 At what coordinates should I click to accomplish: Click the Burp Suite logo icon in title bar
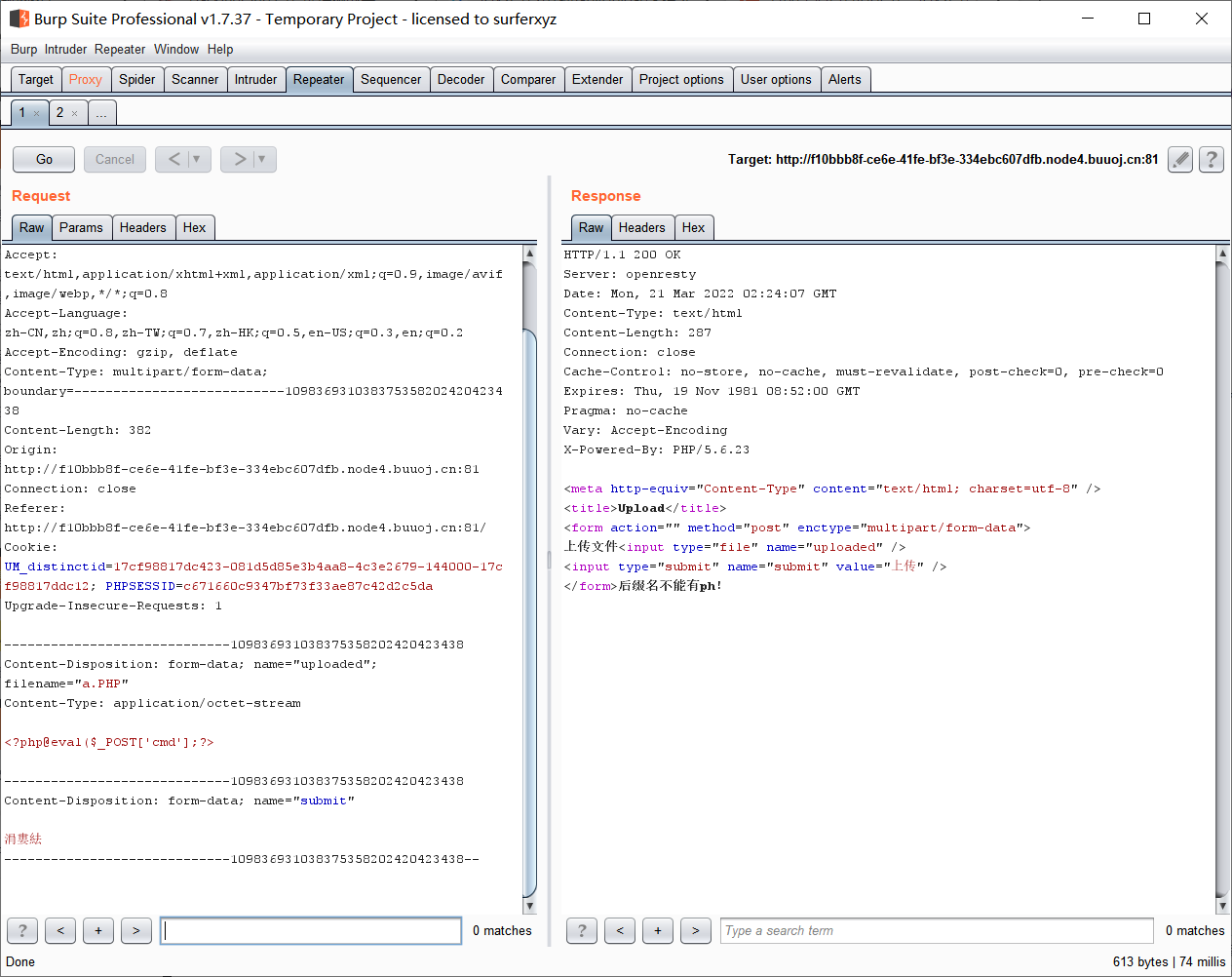point(19,19)
